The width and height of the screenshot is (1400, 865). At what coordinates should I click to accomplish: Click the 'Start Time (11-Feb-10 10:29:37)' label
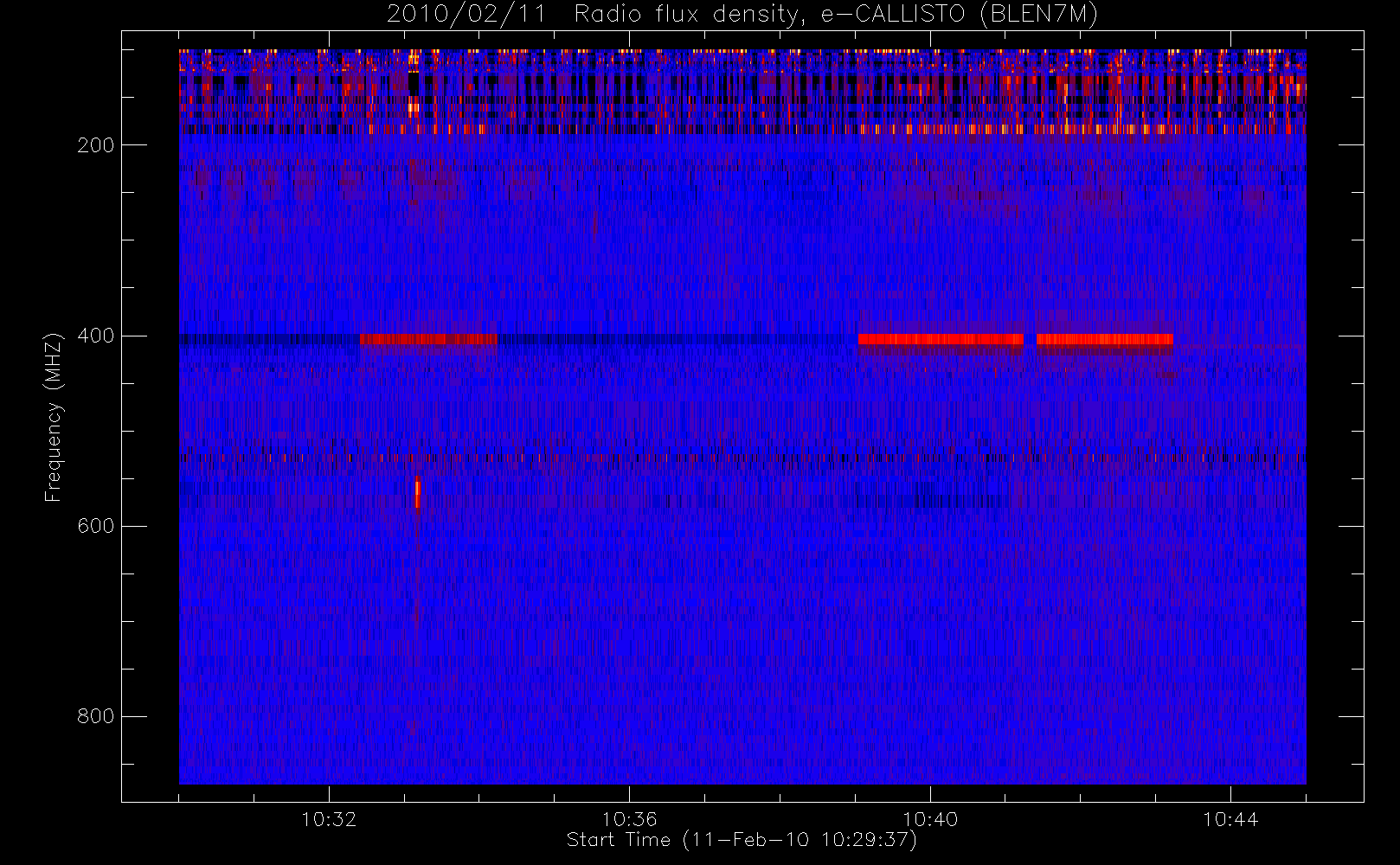click(742, 840)
